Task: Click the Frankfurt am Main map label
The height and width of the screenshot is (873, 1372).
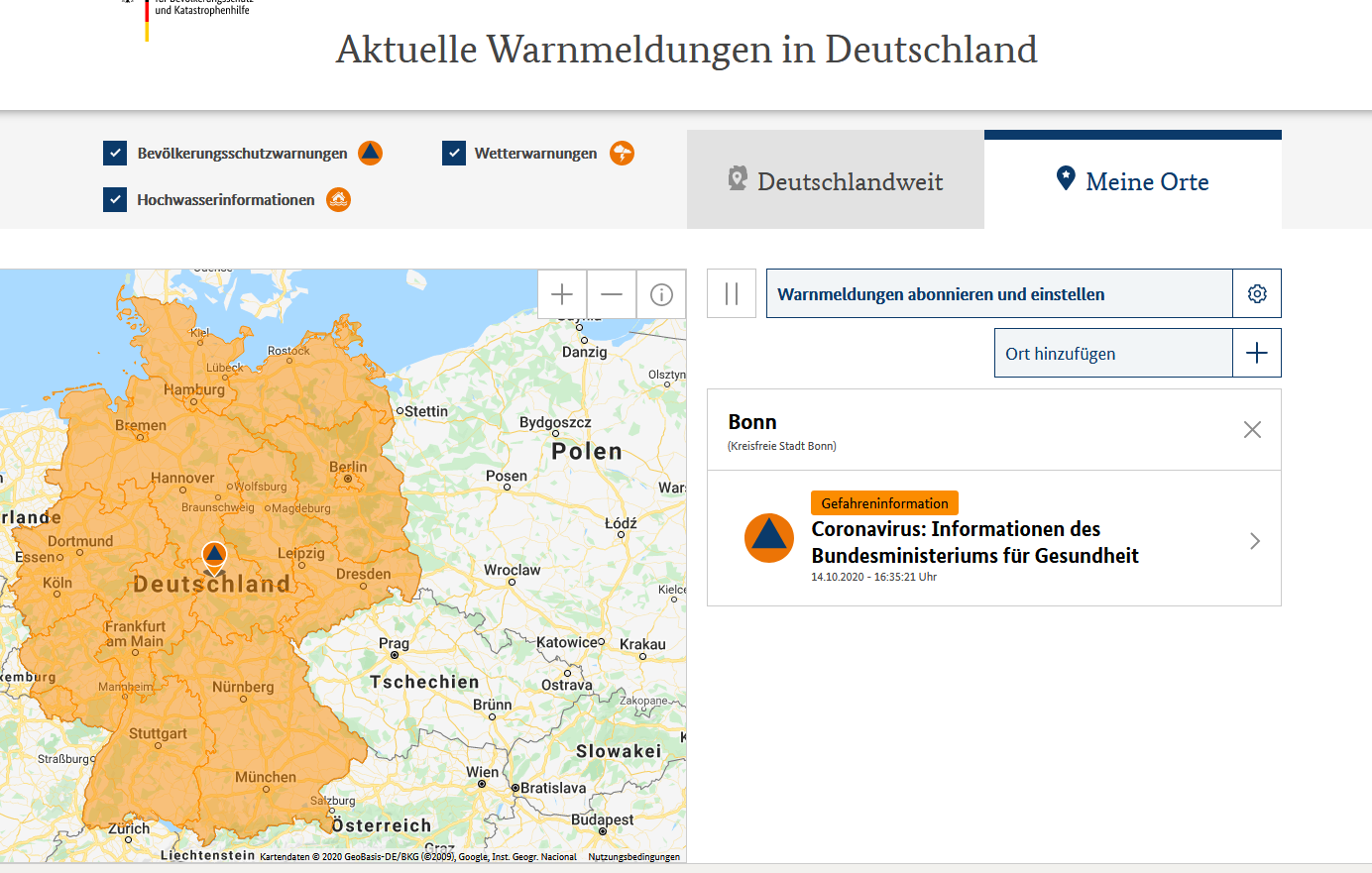Action: click(x=136, y=633)
